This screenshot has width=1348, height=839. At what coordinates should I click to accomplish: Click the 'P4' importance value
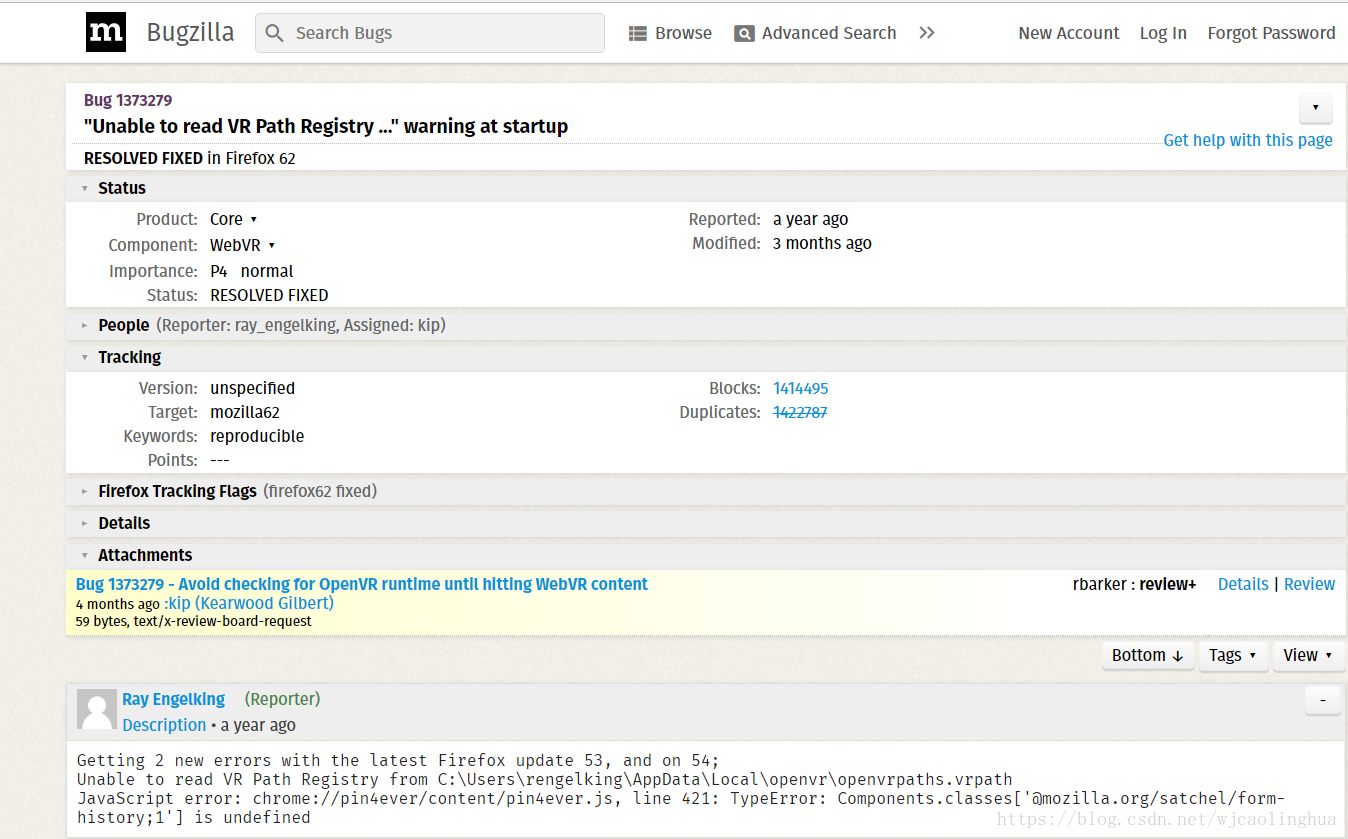pos(219,271)
